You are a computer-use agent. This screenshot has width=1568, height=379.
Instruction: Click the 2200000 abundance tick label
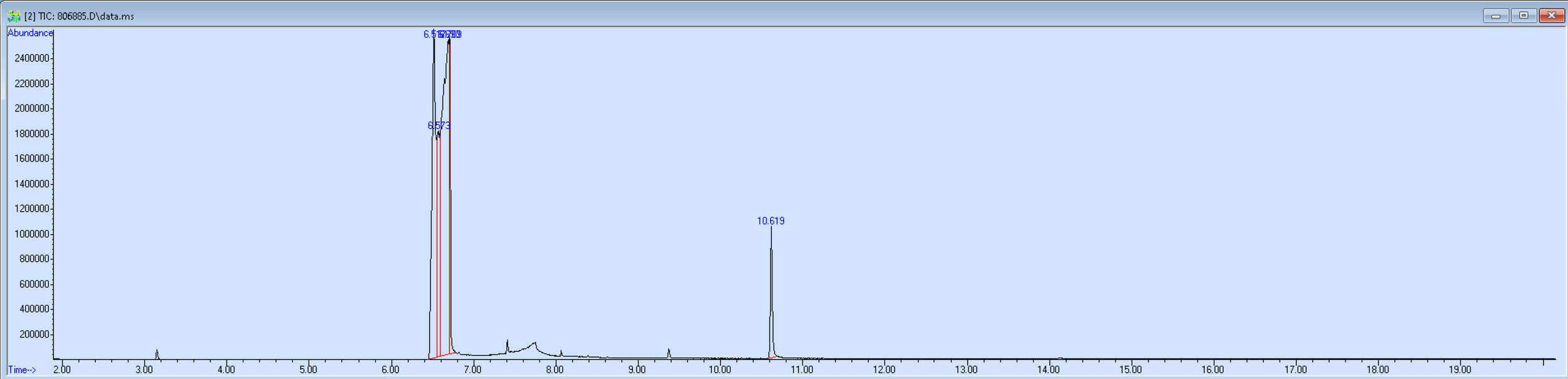(x=32, y=83)
